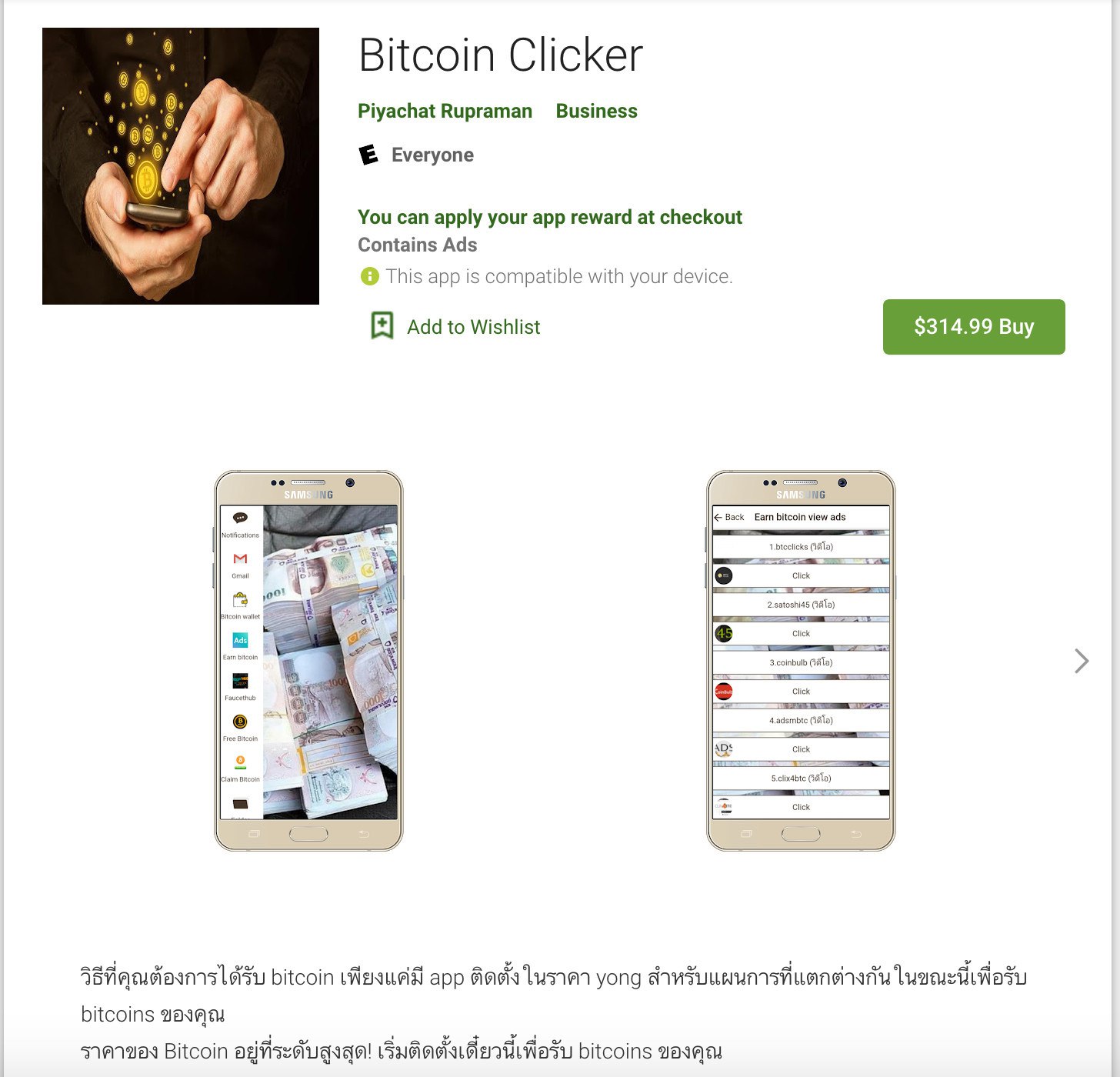Open the Business category link
1120x1077 pixels.
pos(596,112)
